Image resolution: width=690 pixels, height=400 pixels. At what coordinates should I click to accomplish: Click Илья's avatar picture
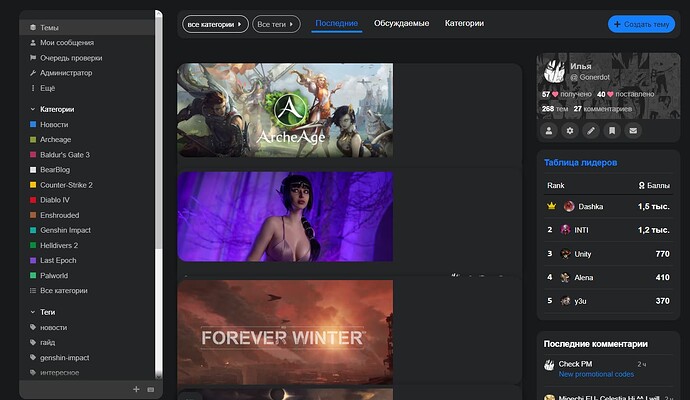click(553, 71)
